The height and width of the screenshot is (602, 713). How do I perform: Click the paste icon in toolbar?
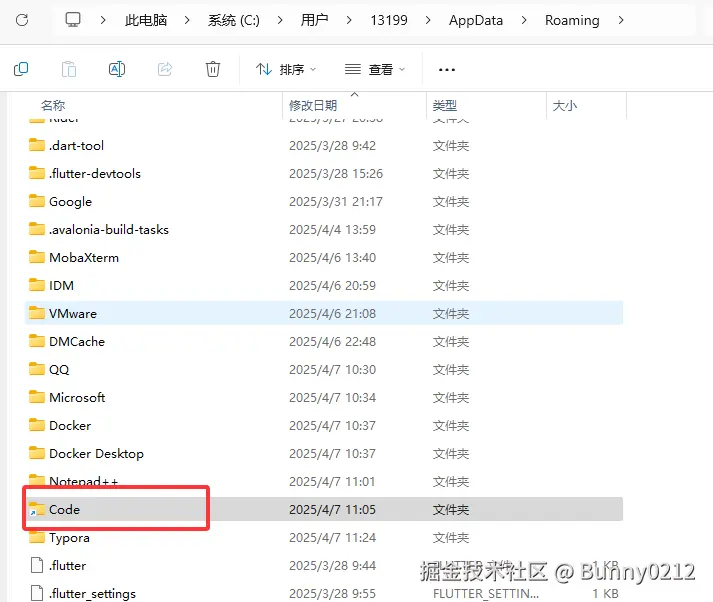pos(69,69)
